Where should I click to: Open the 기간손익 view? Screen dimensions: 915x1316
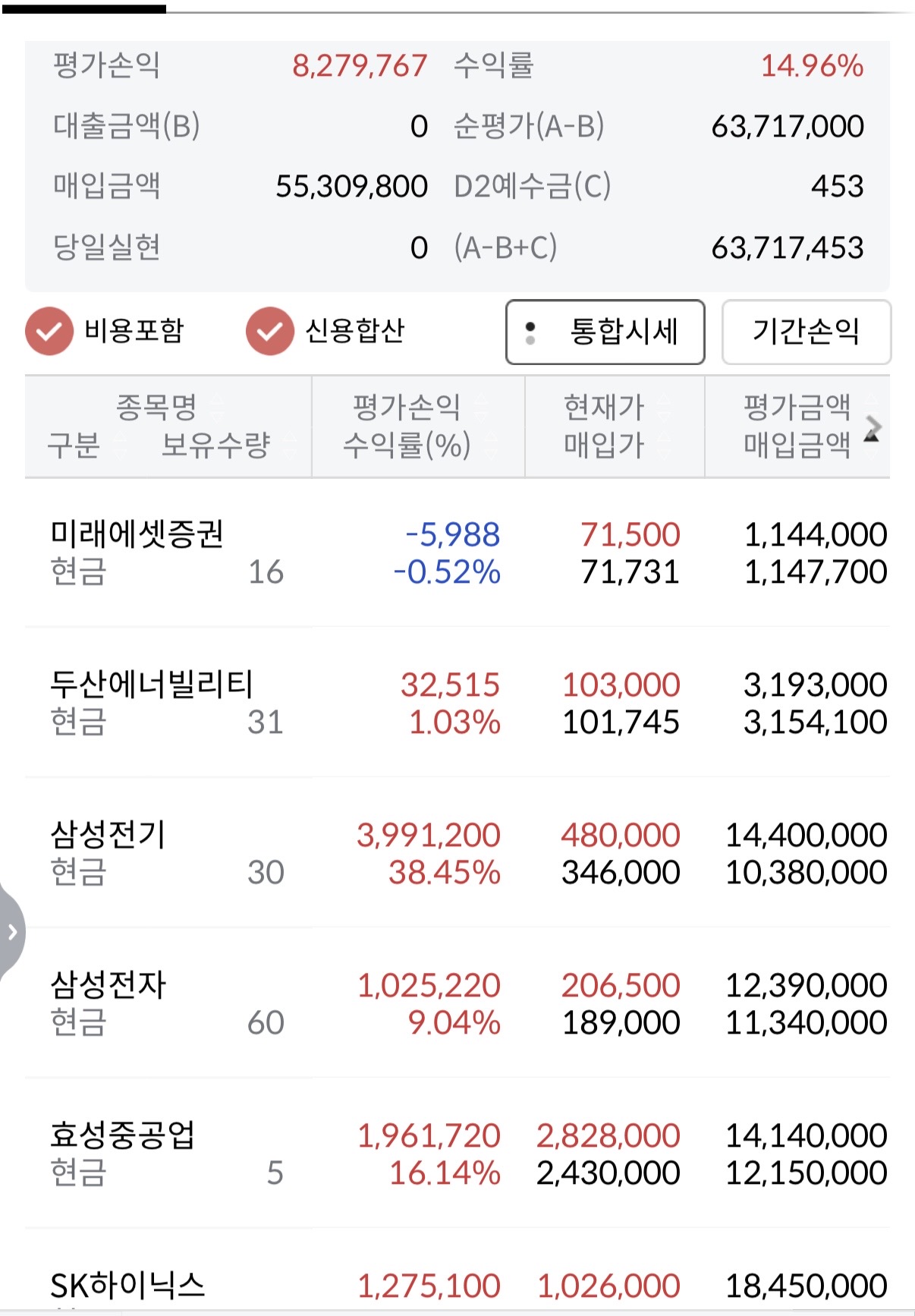pyautogui.click(x=806, y=332)
